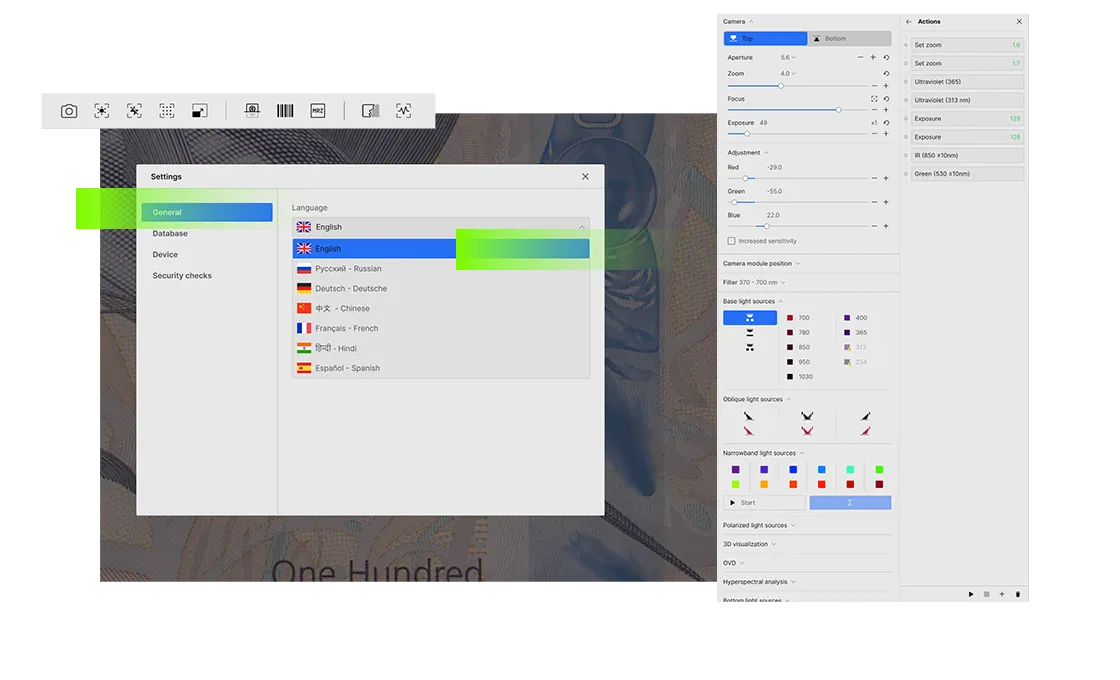Screen dimensions: 1120x680
Task: Expand the Polarized light sources section
Action: (x=759, y=525)
